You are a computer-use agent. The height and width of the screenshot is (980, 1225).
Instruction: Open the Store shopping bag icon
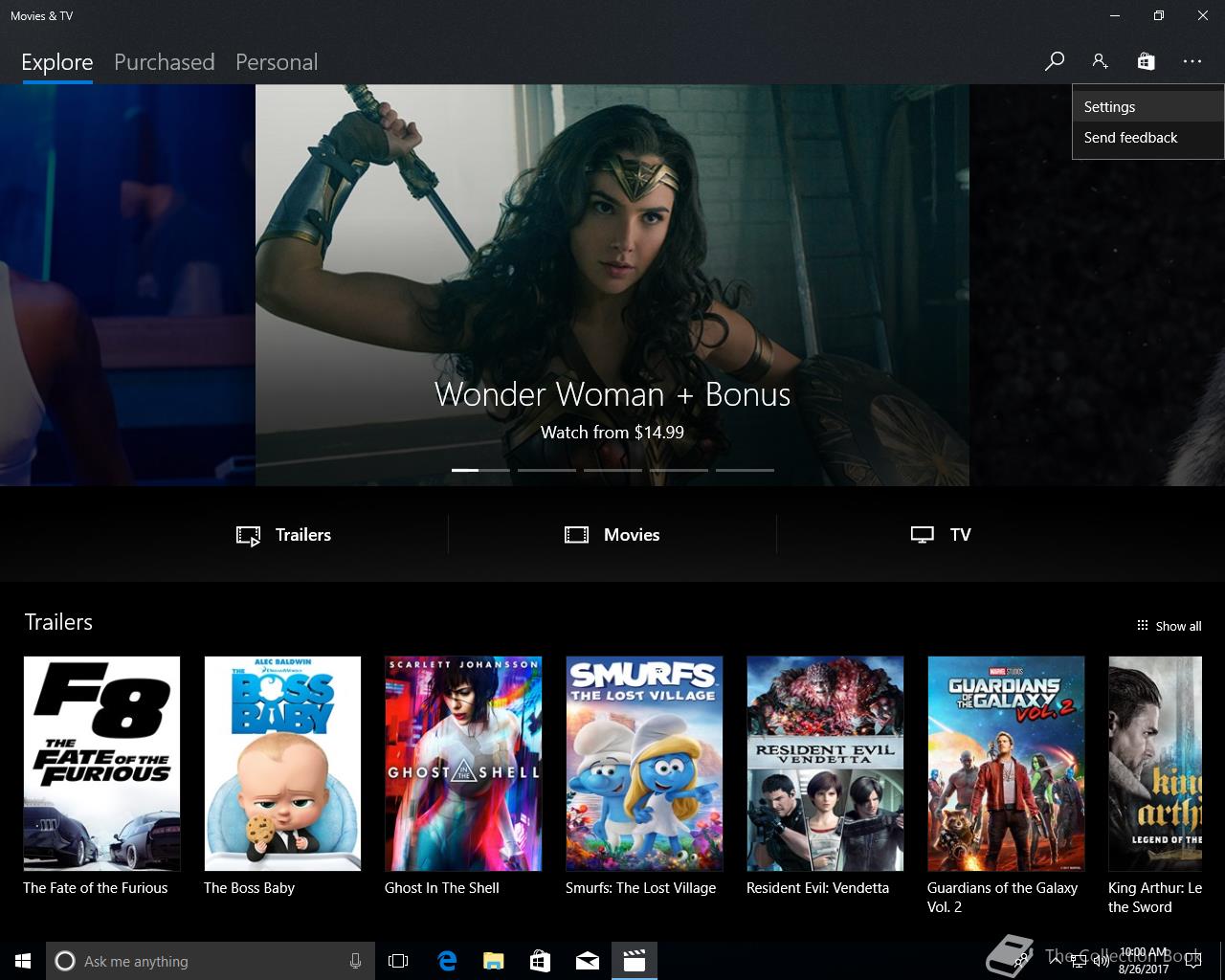tap(1146, 61)
